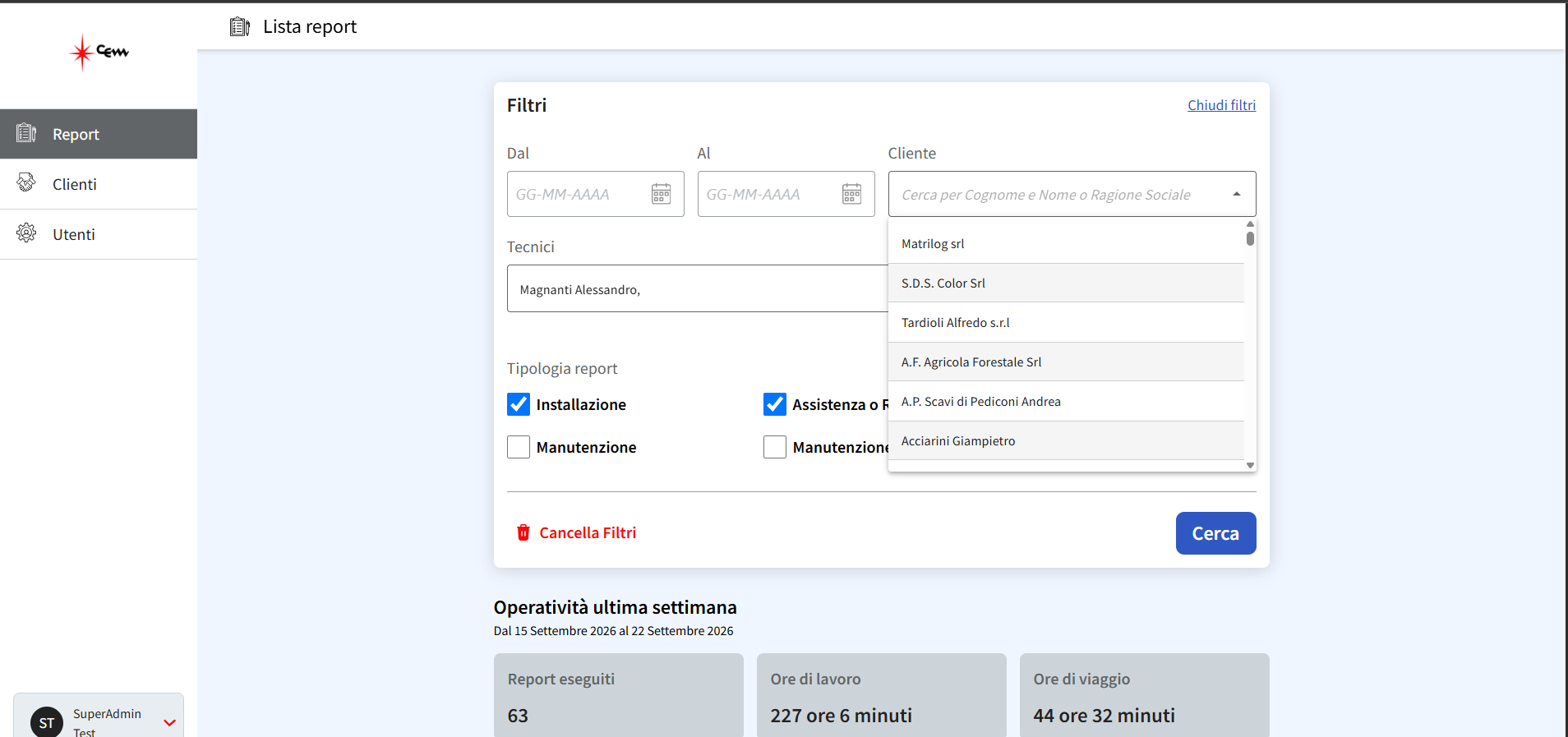Click the Operatività ultima settimana heading
Viewport: 1568px width, 737px height.
[x=616, y=607]
